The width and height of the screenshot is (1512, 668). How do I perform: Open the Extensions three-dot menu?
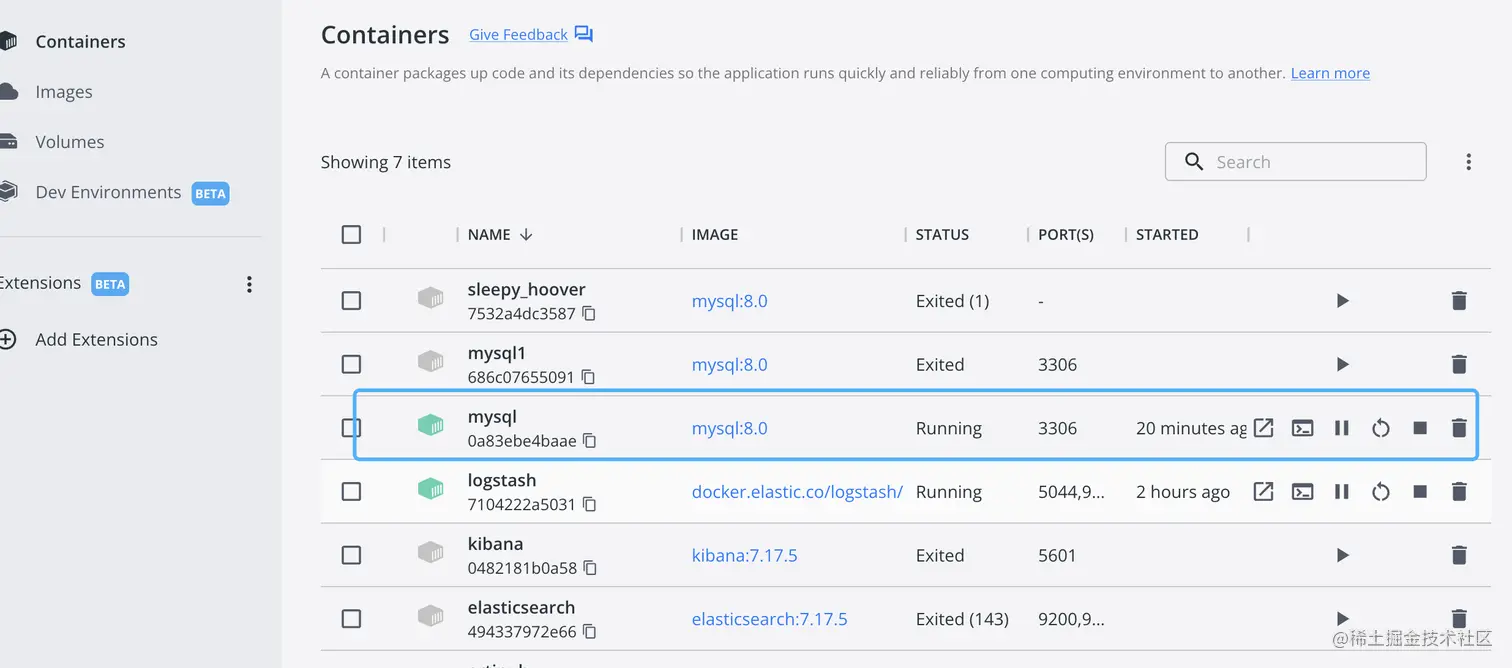pos(250,285)
